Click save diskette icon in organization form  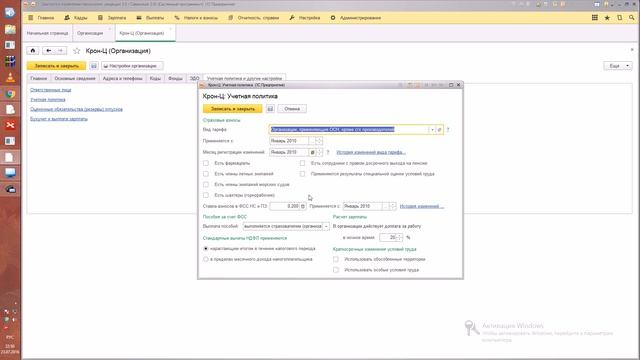(94, 66)
